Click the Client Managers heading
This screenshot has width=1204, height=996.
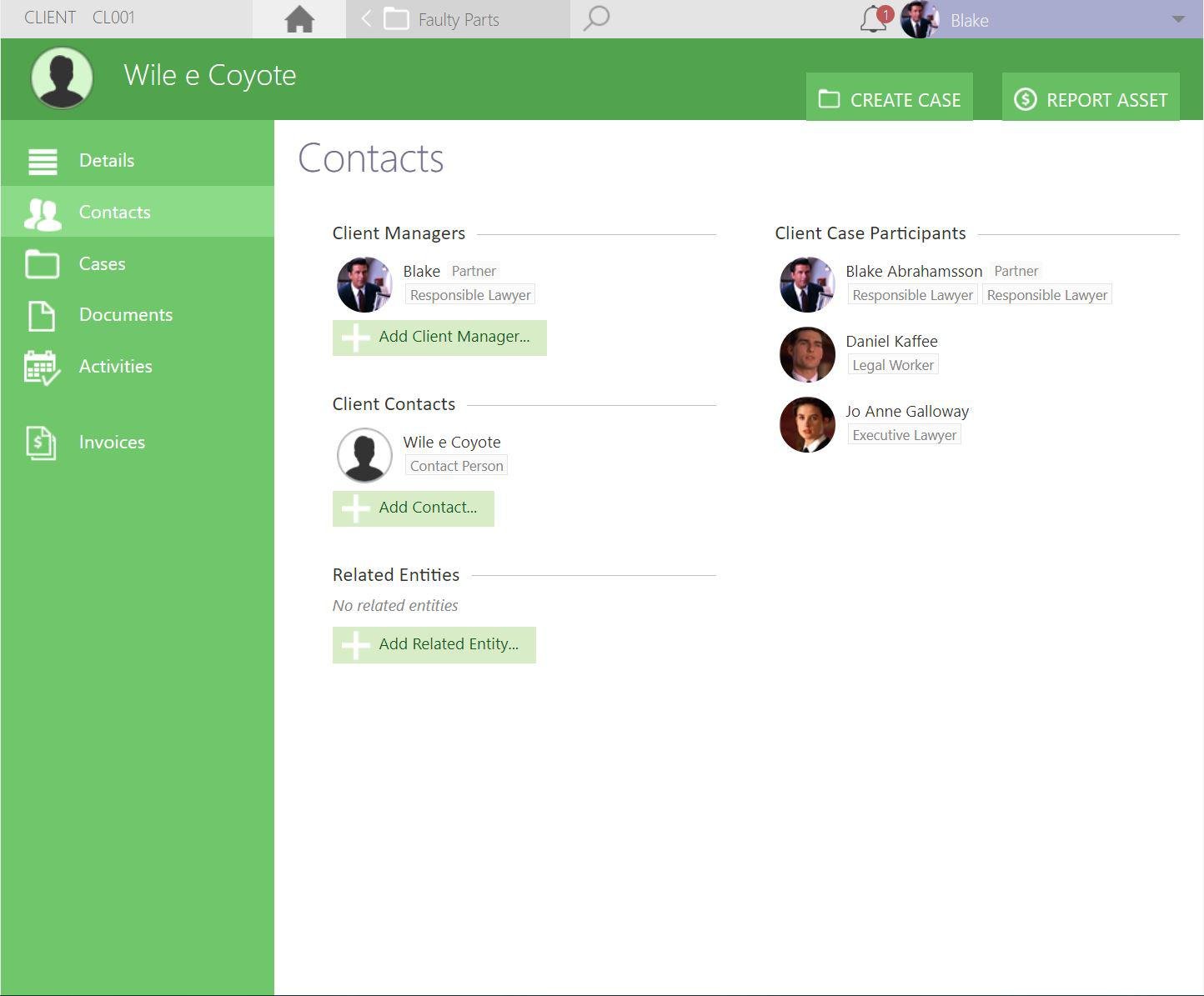pos(399,233)
